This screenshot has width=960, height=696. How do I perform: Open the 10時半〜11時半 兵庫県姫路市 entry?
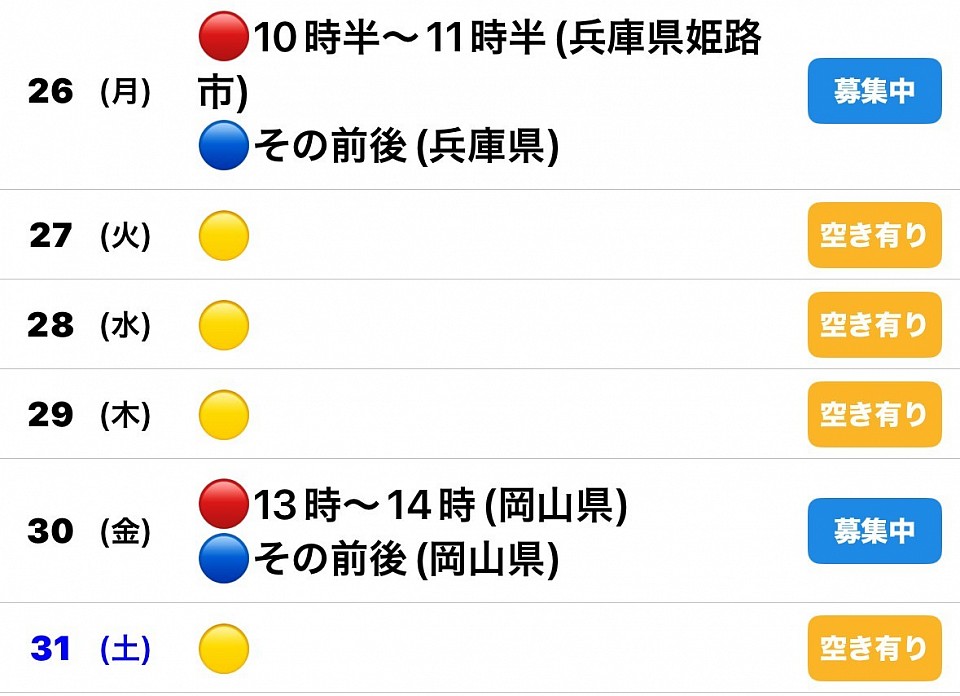[x=505, y=40]
